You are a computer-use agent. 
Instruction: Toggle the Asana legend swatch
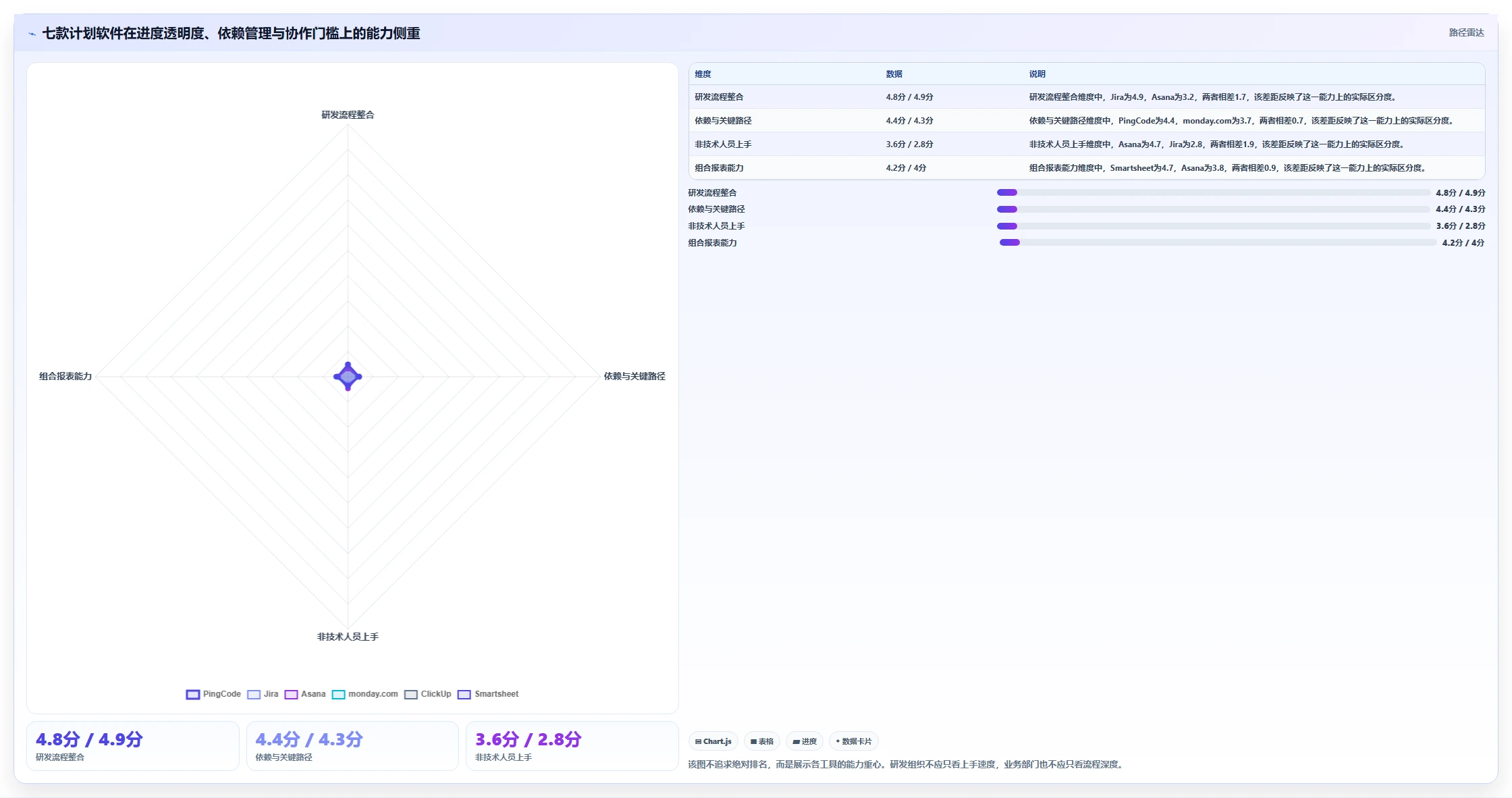click(x=291, y=694)
